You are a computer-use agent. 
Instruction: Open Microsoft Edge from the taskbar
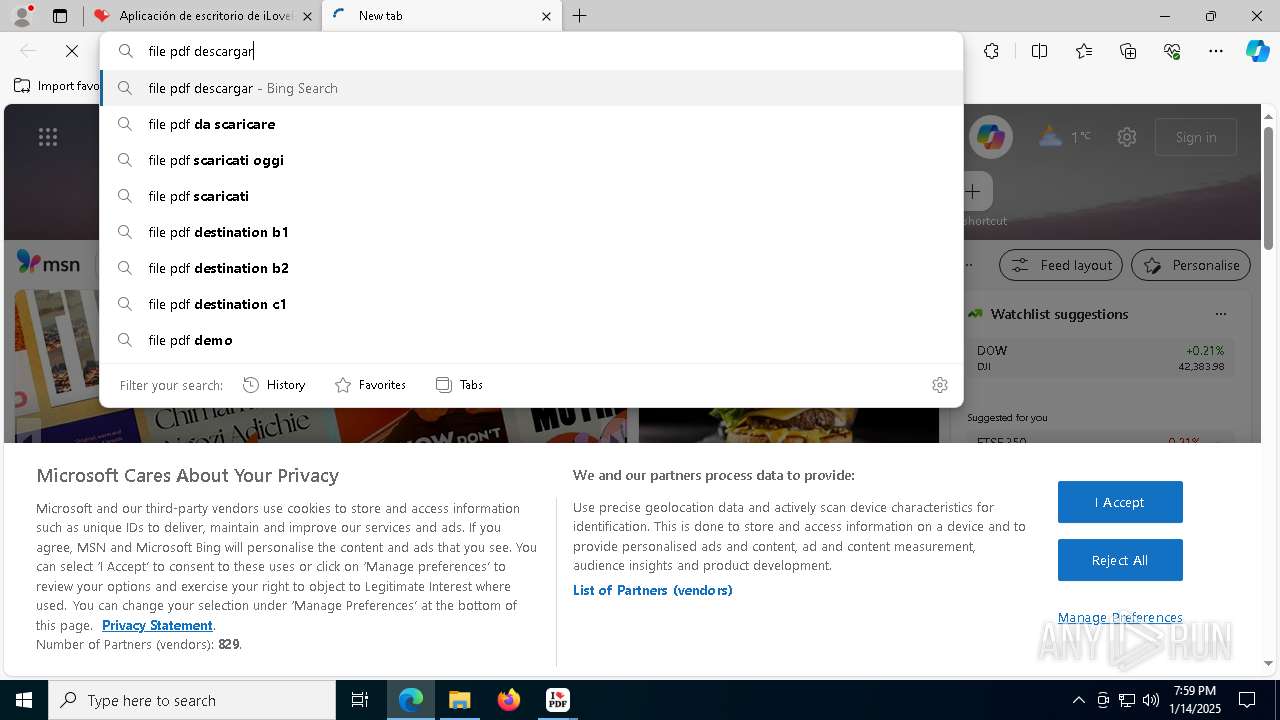click(x=411, y=700)
